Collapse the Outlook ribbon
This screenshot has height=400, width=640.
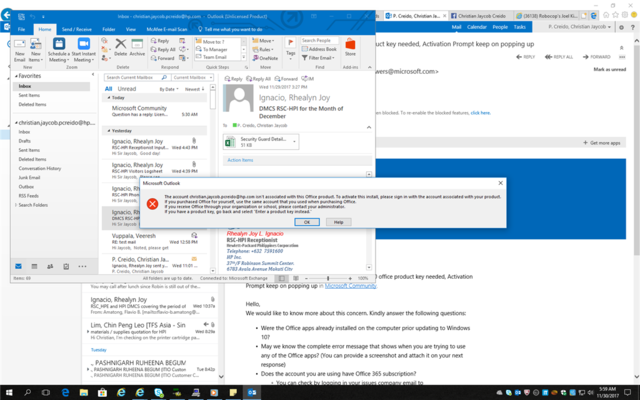[369, 67]
